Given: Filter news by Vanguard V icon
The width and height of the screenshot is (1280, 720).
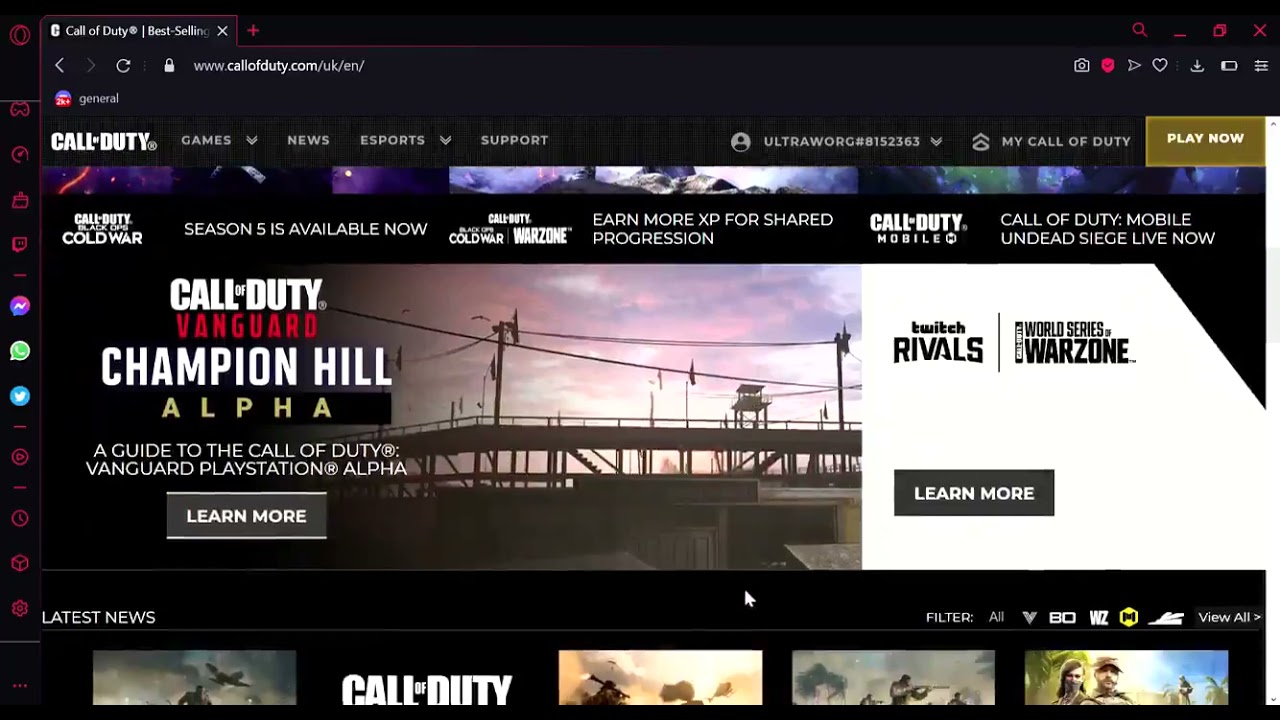Looking at the screenshot, I should click(x=1029, y=617).
